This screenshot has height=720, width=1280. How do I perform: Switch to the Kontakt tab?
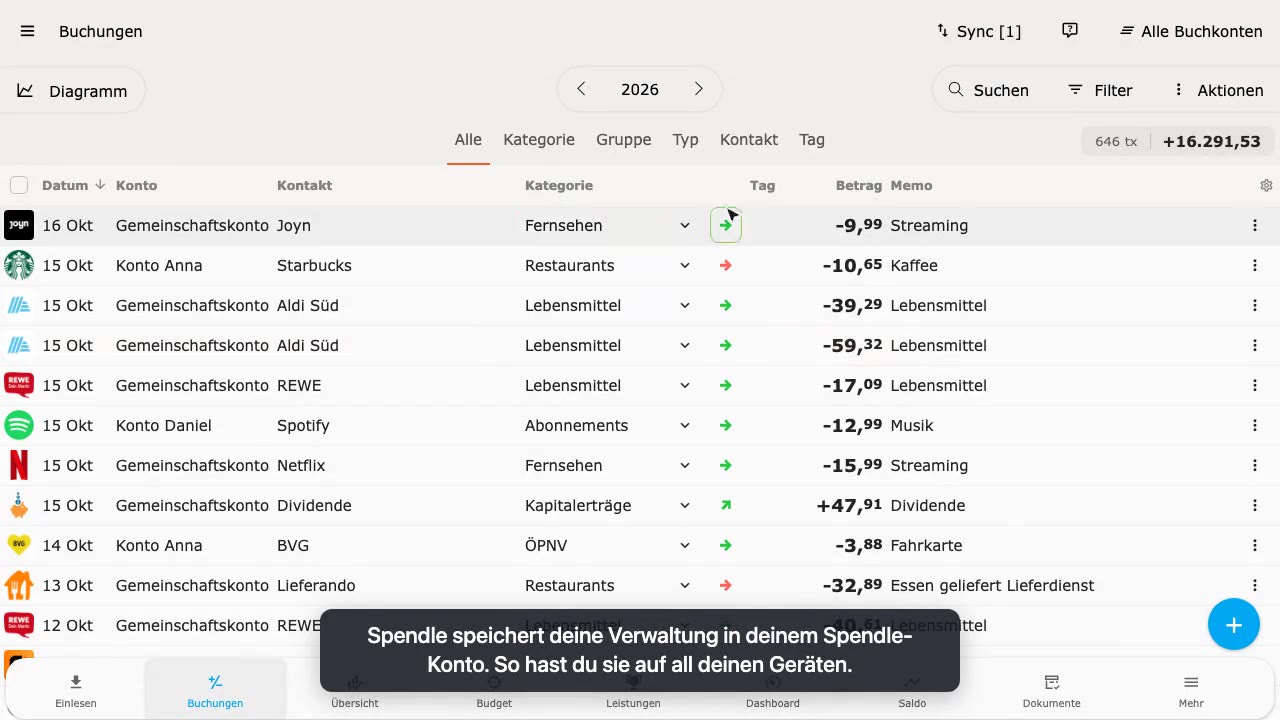tap(749, 140)
